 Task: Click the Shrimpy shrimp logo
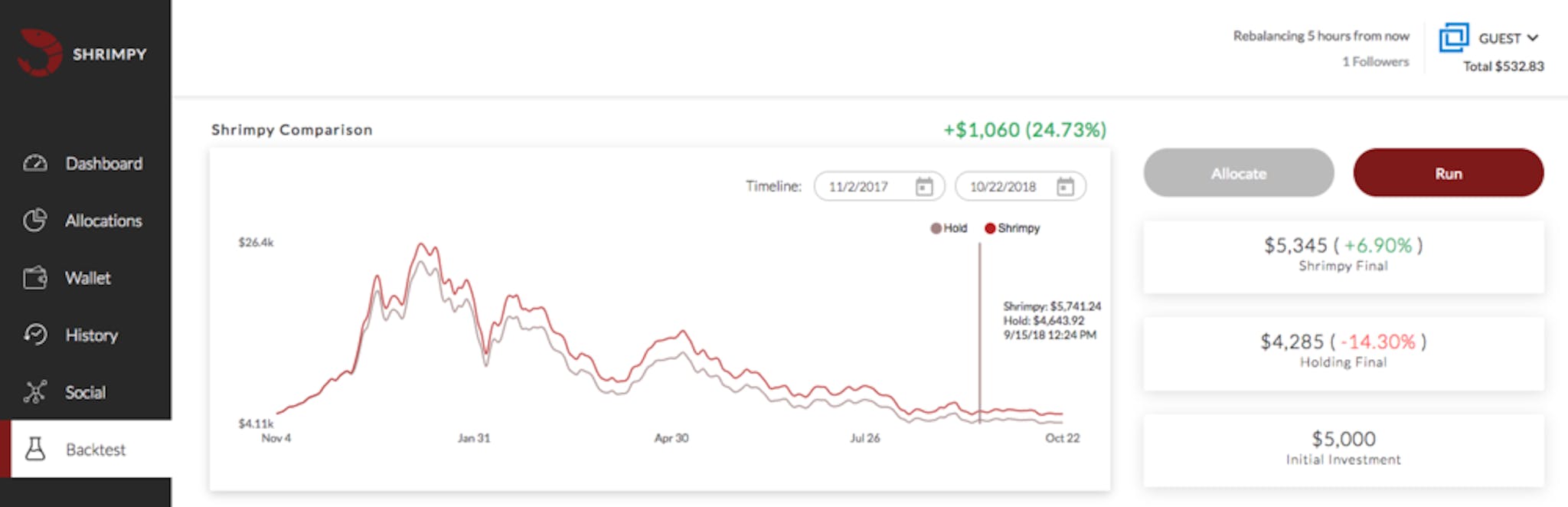coord(40,53)
